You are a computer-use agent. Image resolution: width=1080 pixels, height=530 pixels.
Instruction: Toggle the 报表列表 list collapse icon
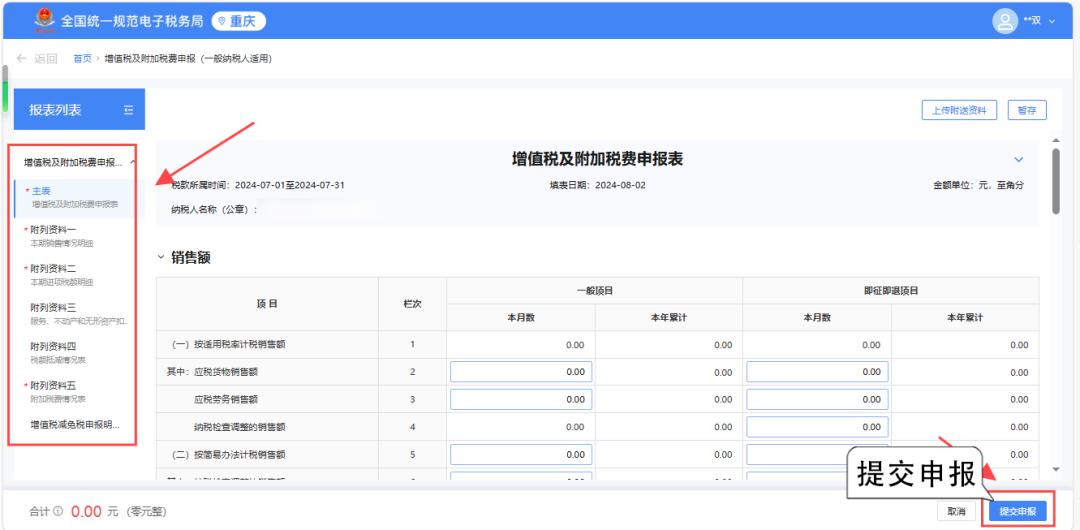(127, 110)
